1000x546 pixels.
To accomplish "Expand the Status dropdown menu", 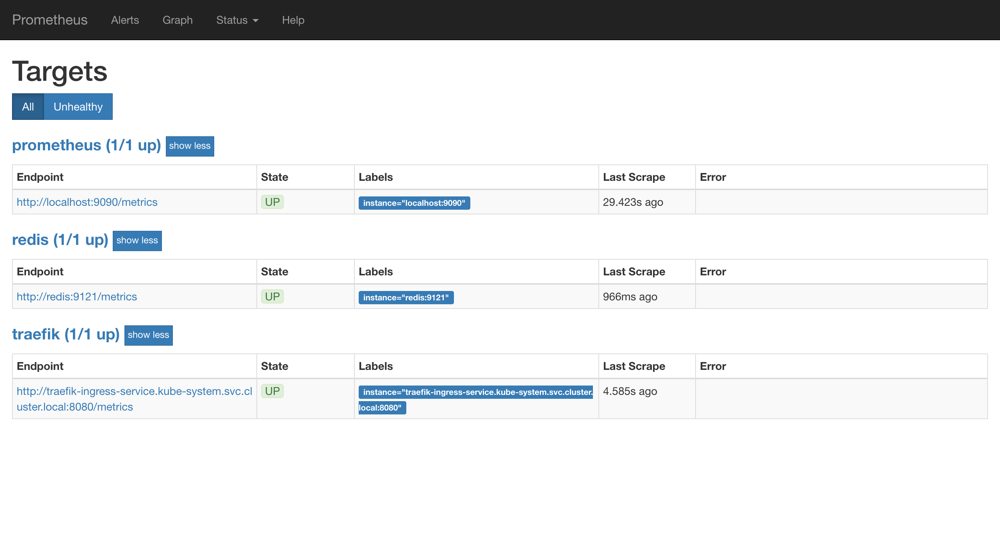I will [x=237, y=20].
